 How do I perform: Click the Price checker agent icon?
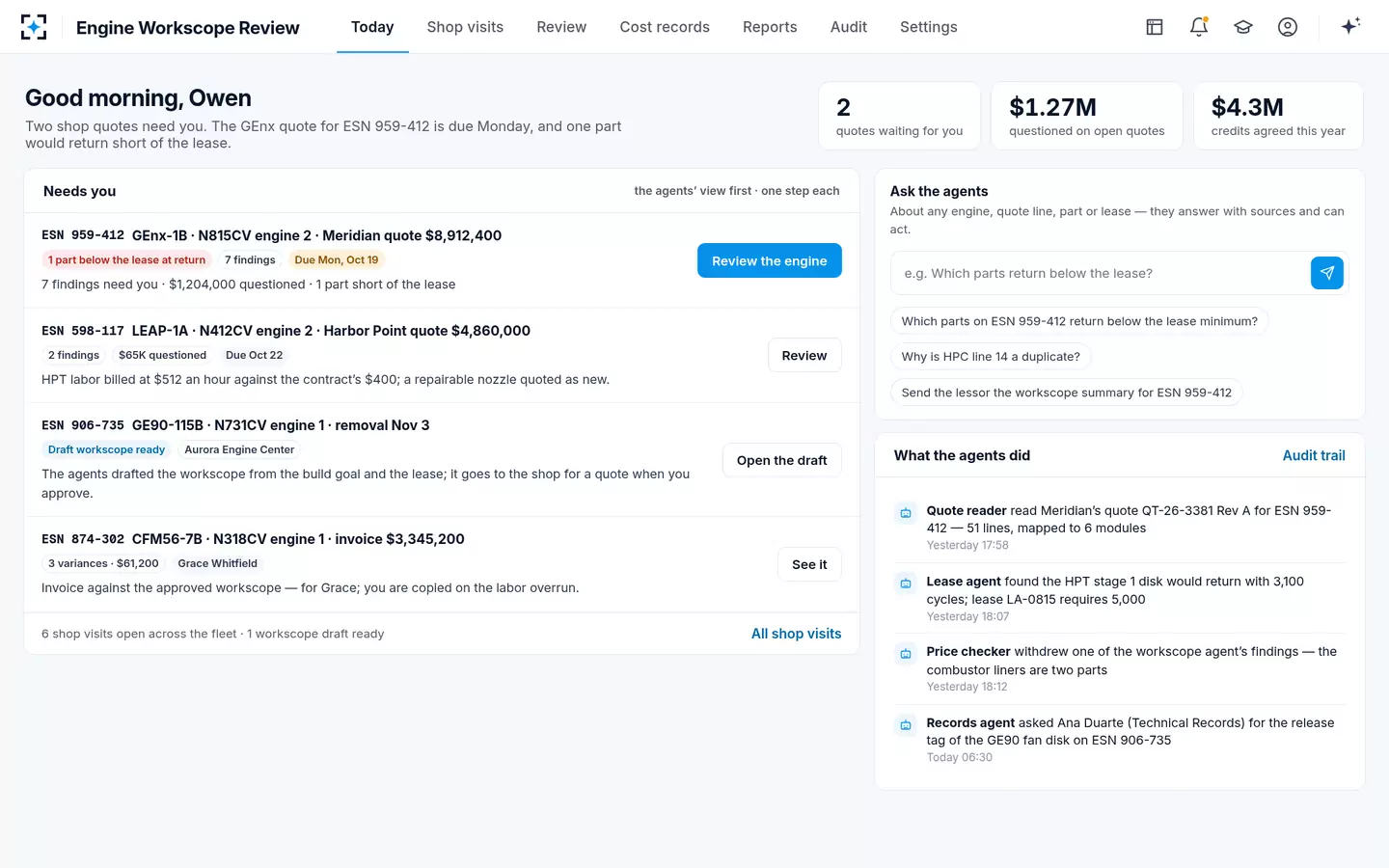point(906,654)
